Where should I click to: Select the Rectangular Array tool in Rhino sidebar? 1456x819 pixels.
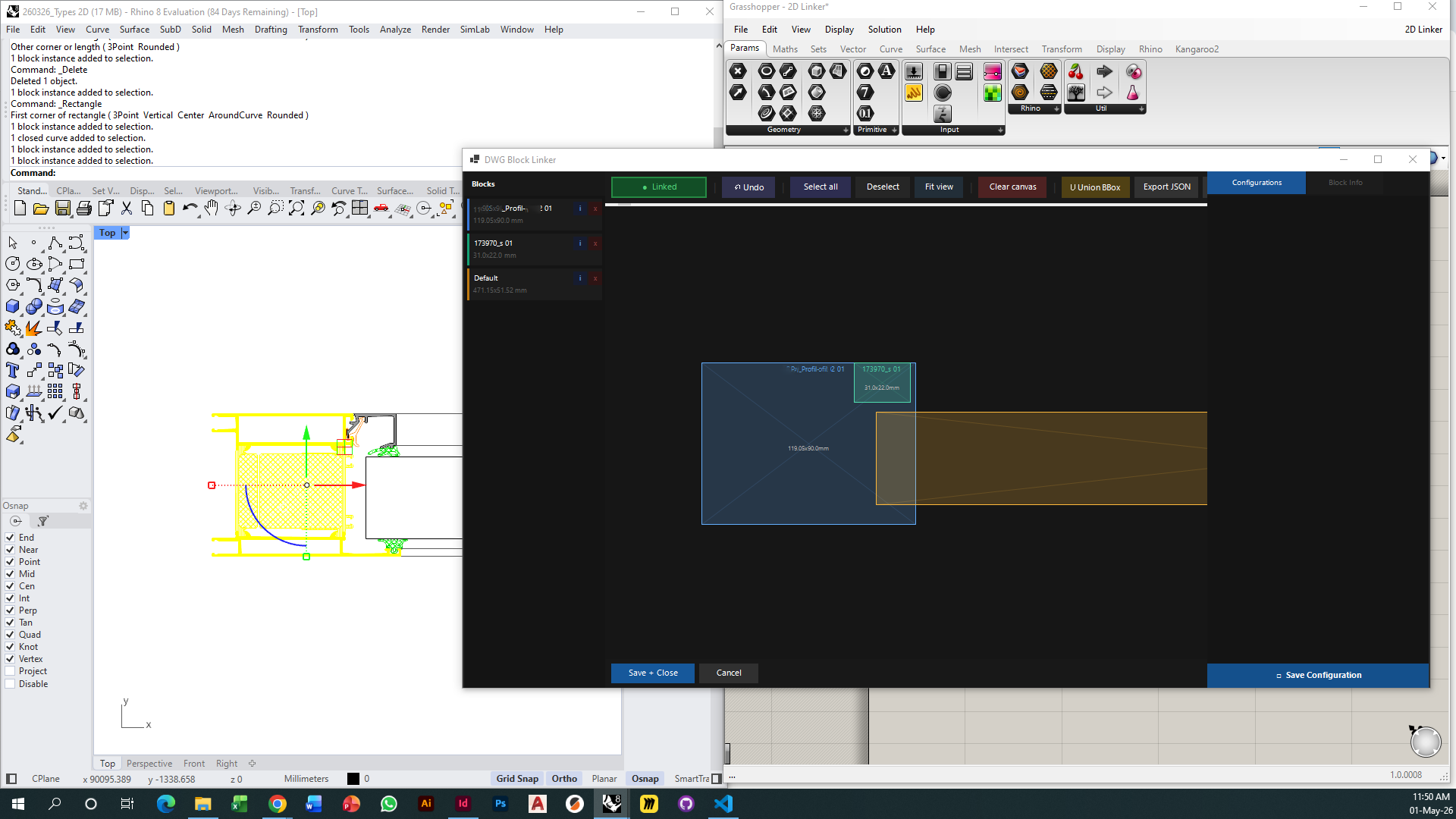pos(55,391)
